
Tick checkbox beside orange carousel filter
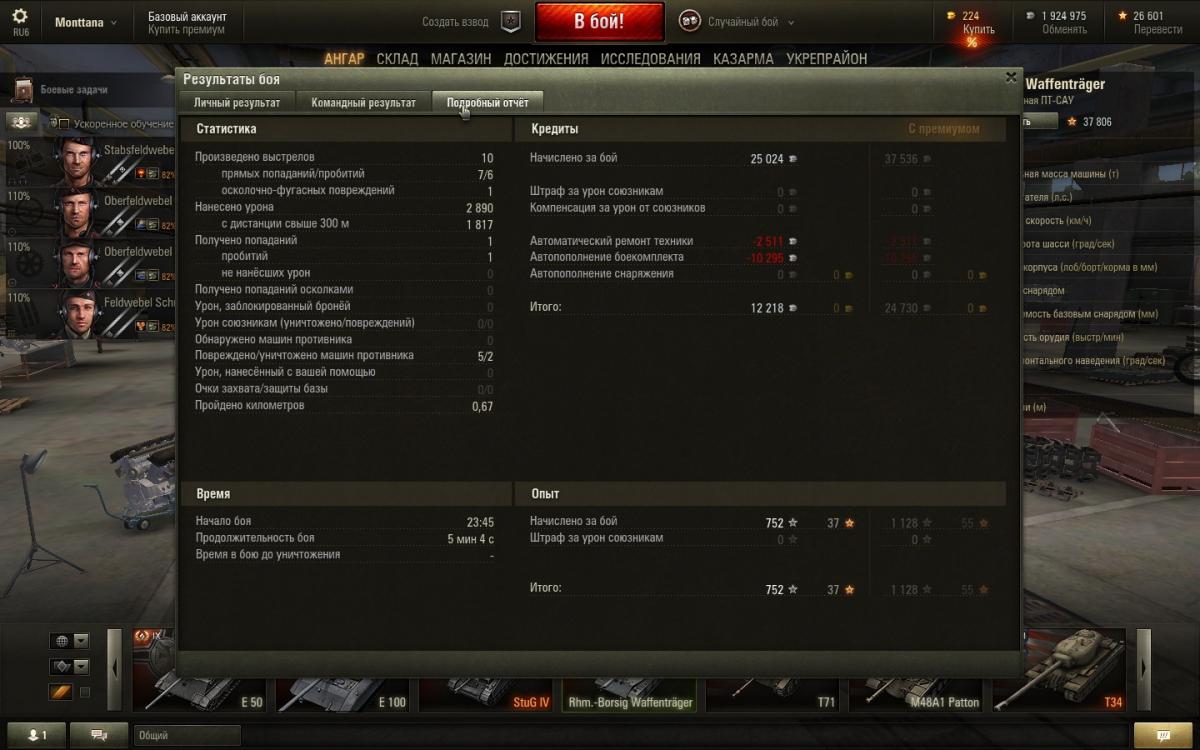coord(84,692)
